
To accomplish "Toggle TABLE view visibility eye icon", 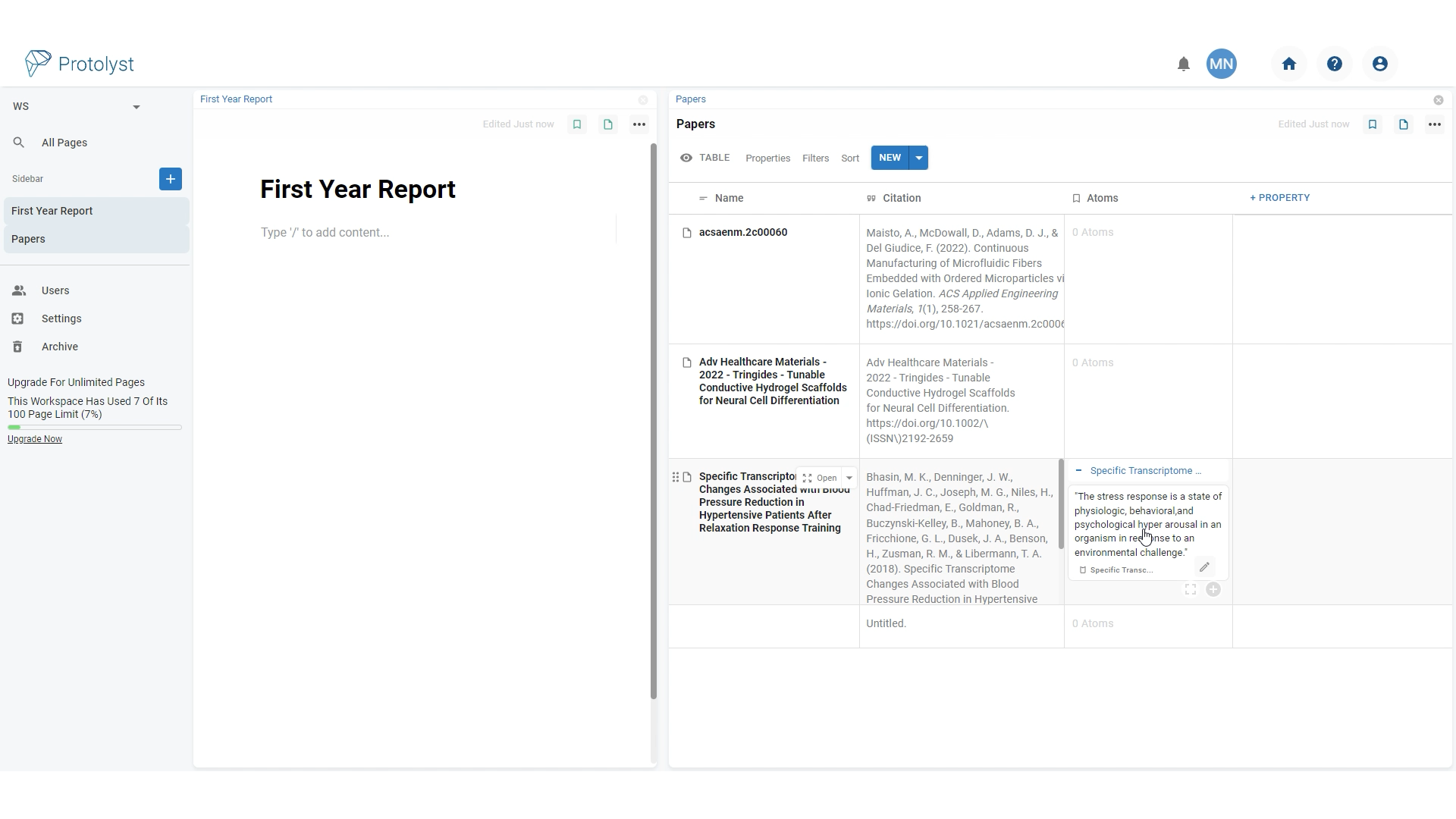I will point(686,158).
